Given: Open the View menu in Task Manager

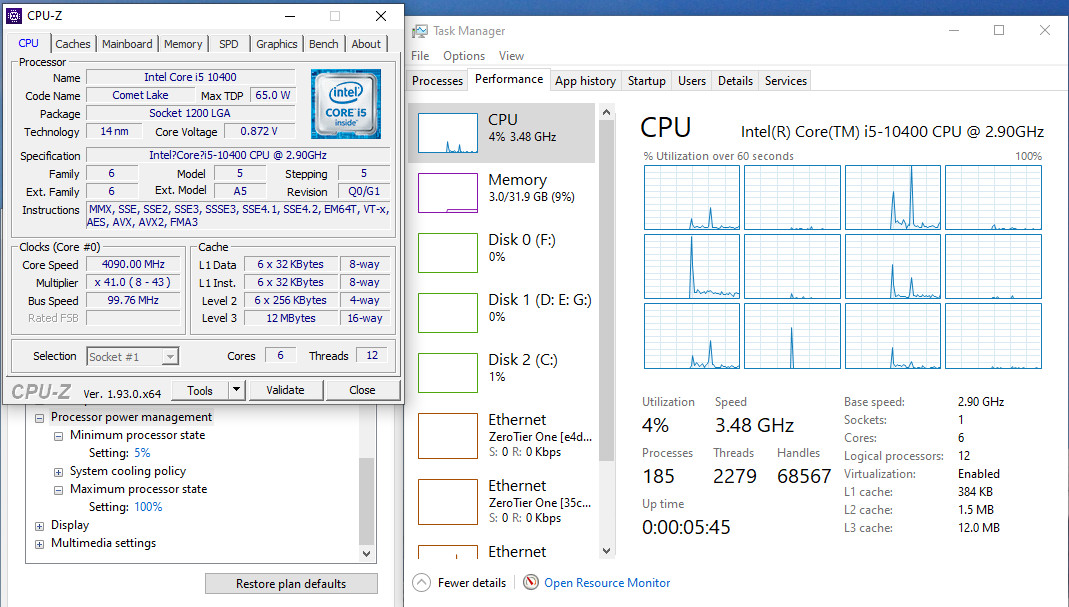Looking at the screenshot, I should point(511,56).
